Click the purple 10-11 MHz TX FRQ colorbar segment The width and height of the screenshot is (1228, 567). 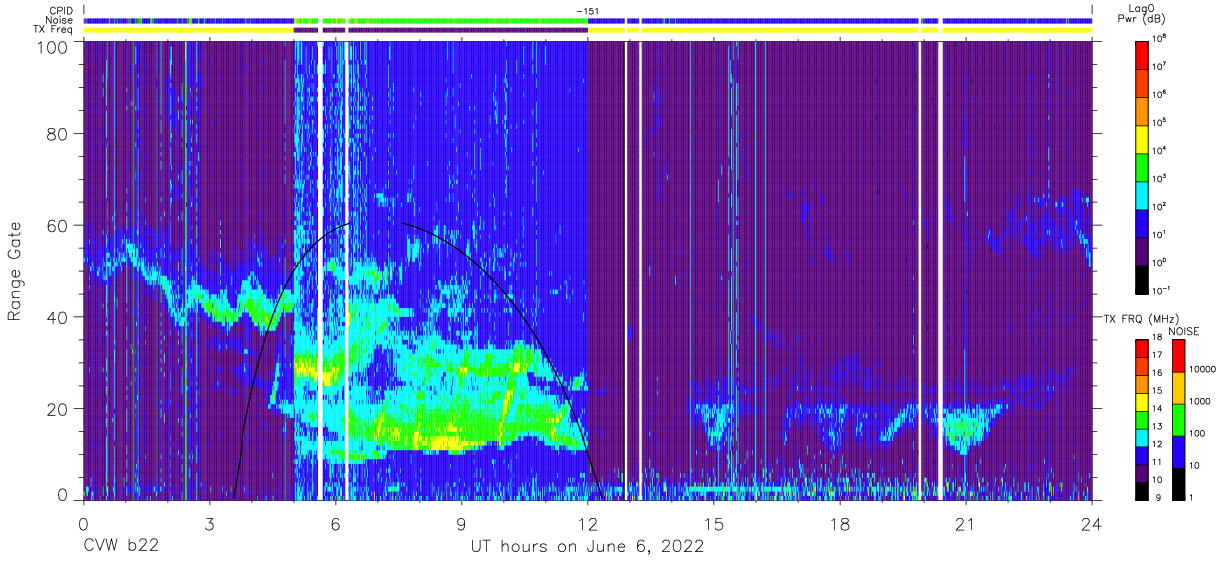(1143, 472)
